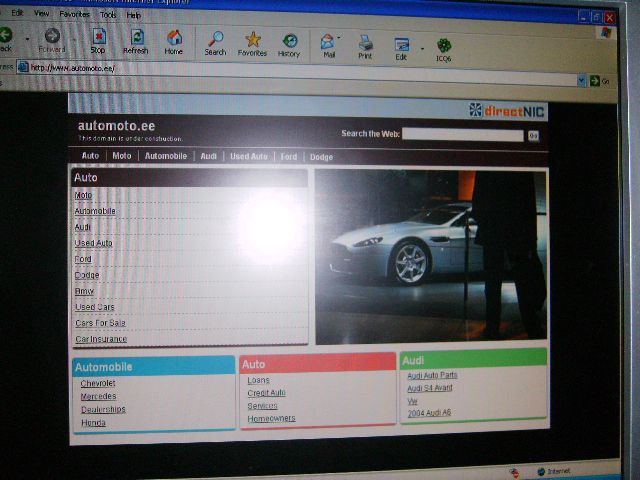The width and height of the screenshot is (640, 480).
Task: Follow the Audi S4 Avant link
Action: coord(429,388)
